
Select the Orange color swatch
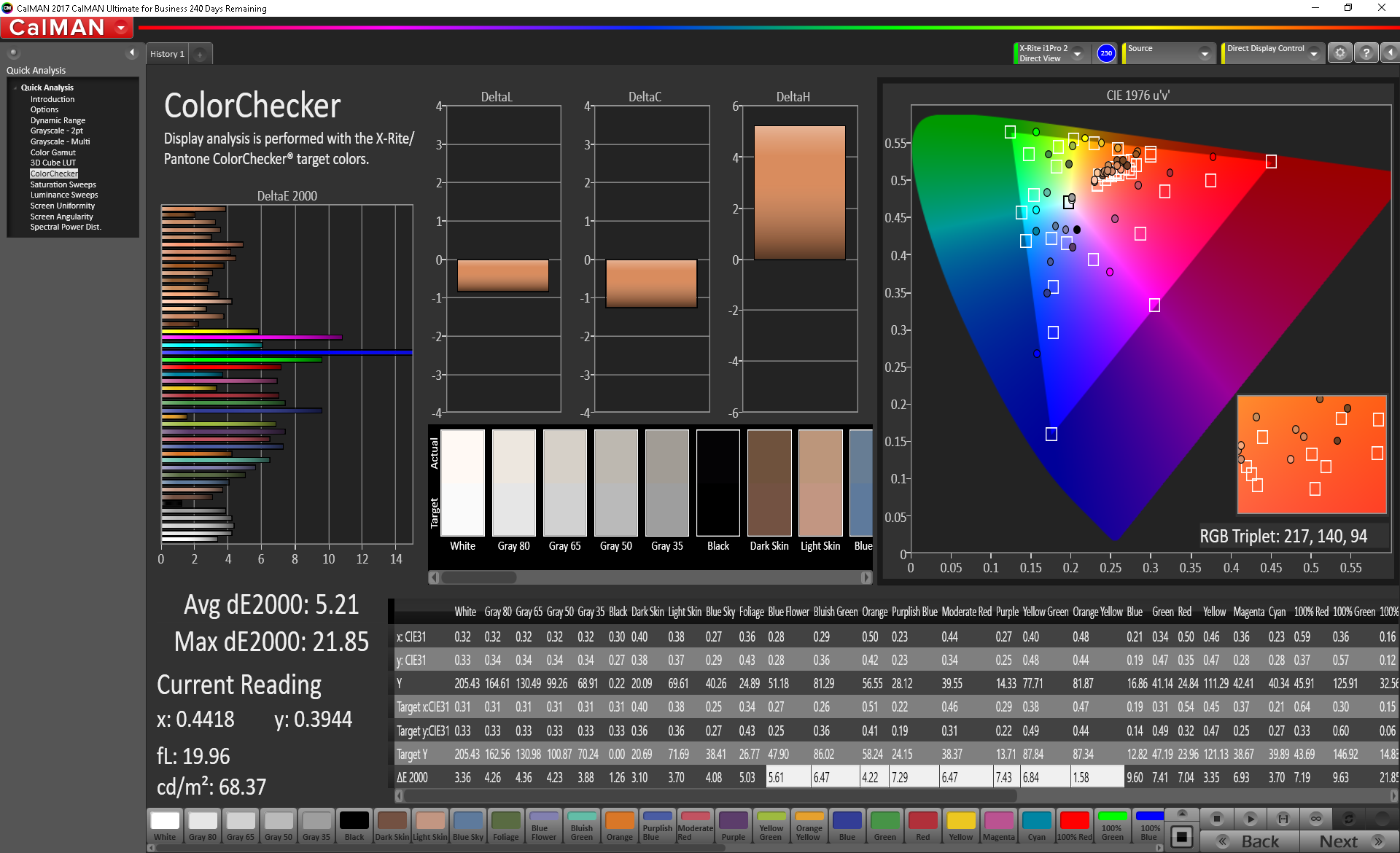click(619, 826)
